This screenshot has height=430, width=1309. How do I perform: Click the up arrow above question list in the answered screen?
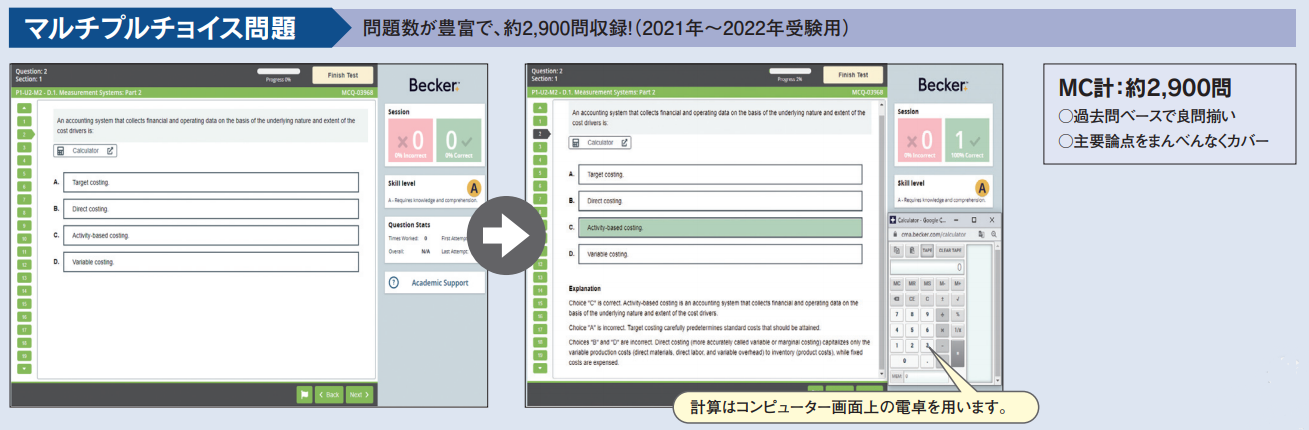click(539, 107)
